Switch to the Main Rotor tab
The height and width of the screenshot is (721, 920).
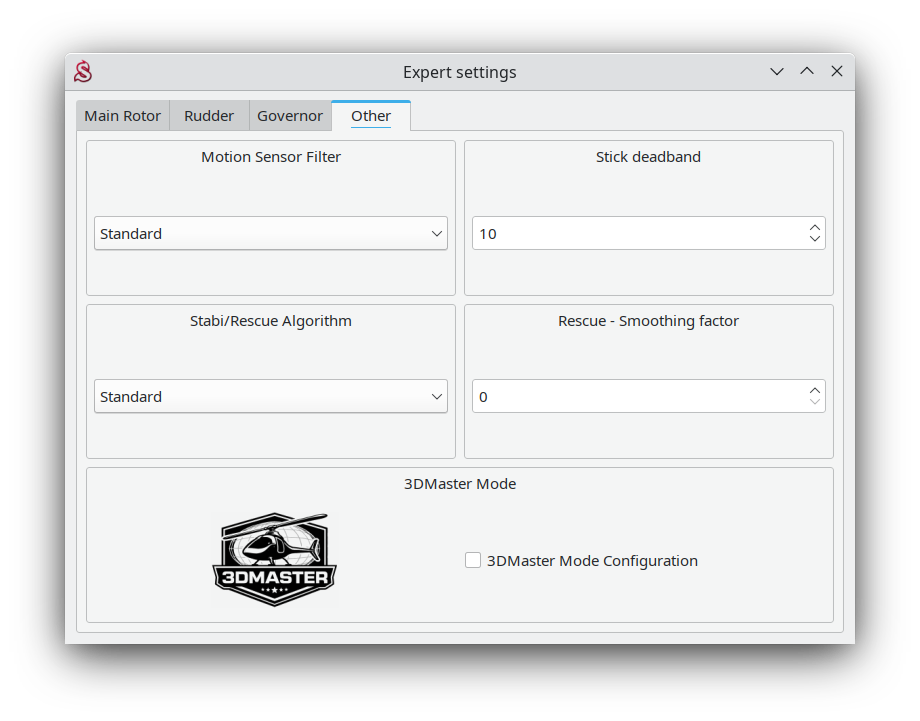pos(122,116)
